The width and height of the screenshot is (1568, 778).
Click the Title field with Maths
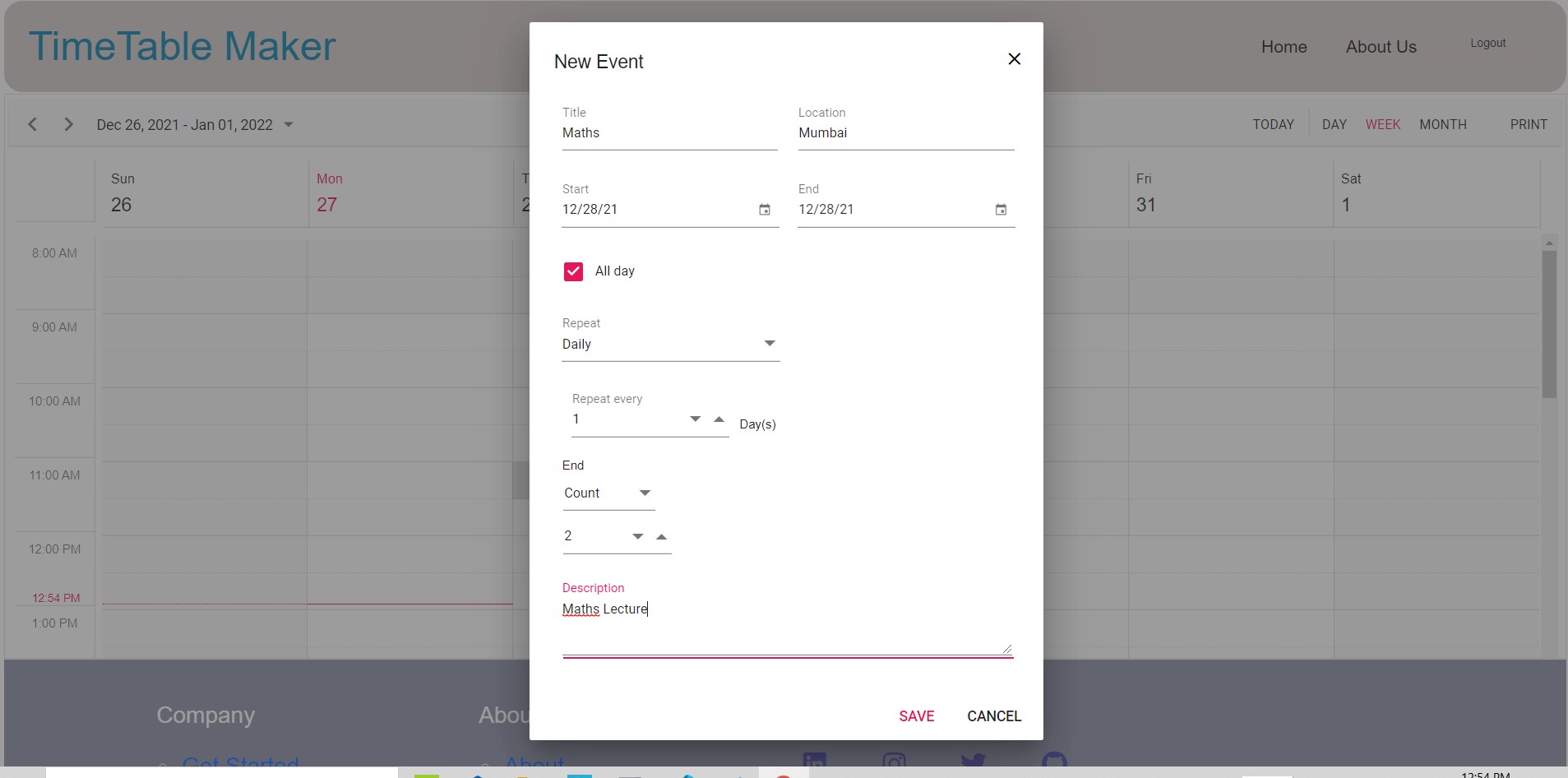669,133
